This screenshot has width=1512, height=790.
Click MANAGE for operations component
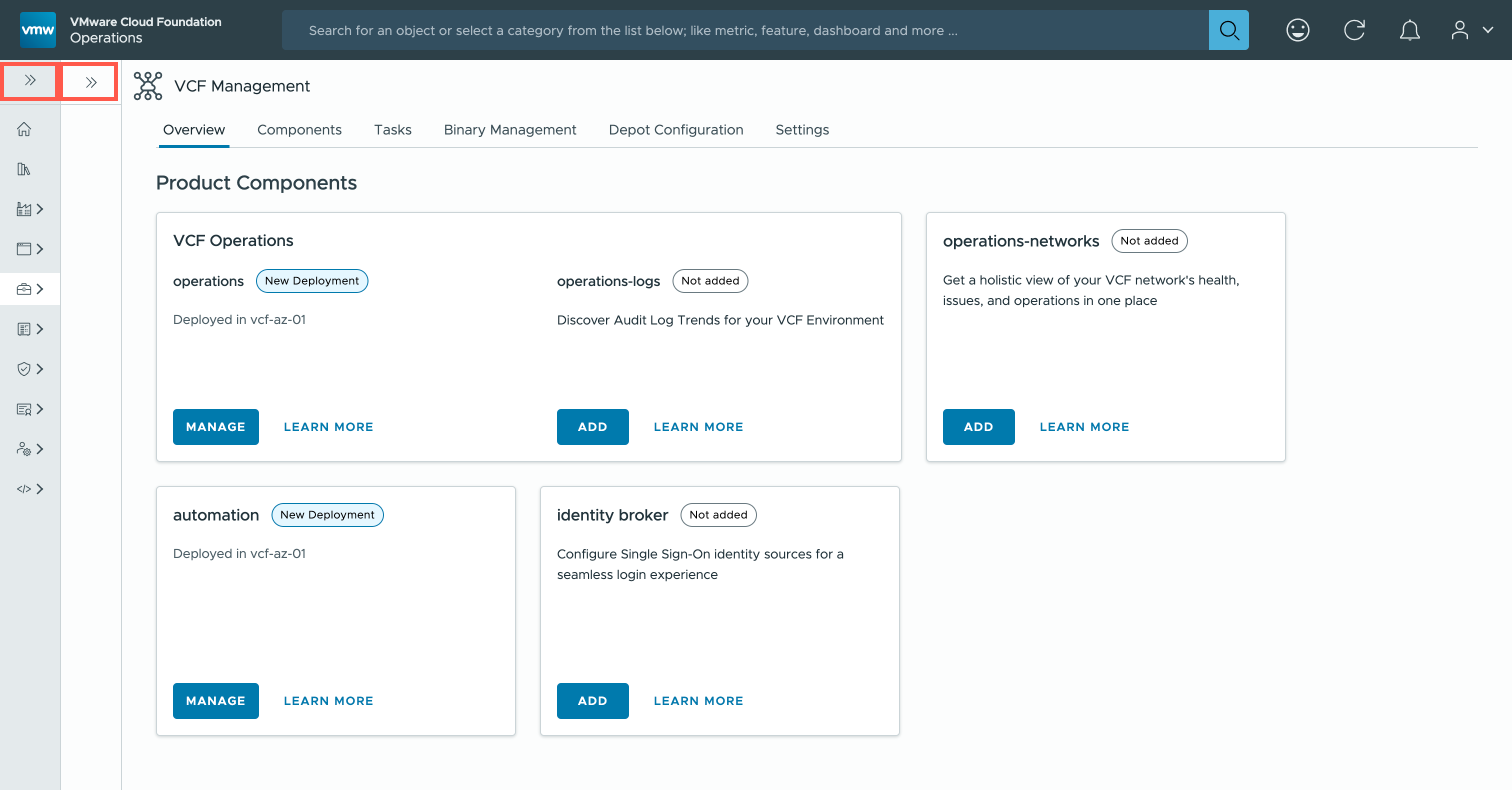pyautogui.click(x=215, y=426)
